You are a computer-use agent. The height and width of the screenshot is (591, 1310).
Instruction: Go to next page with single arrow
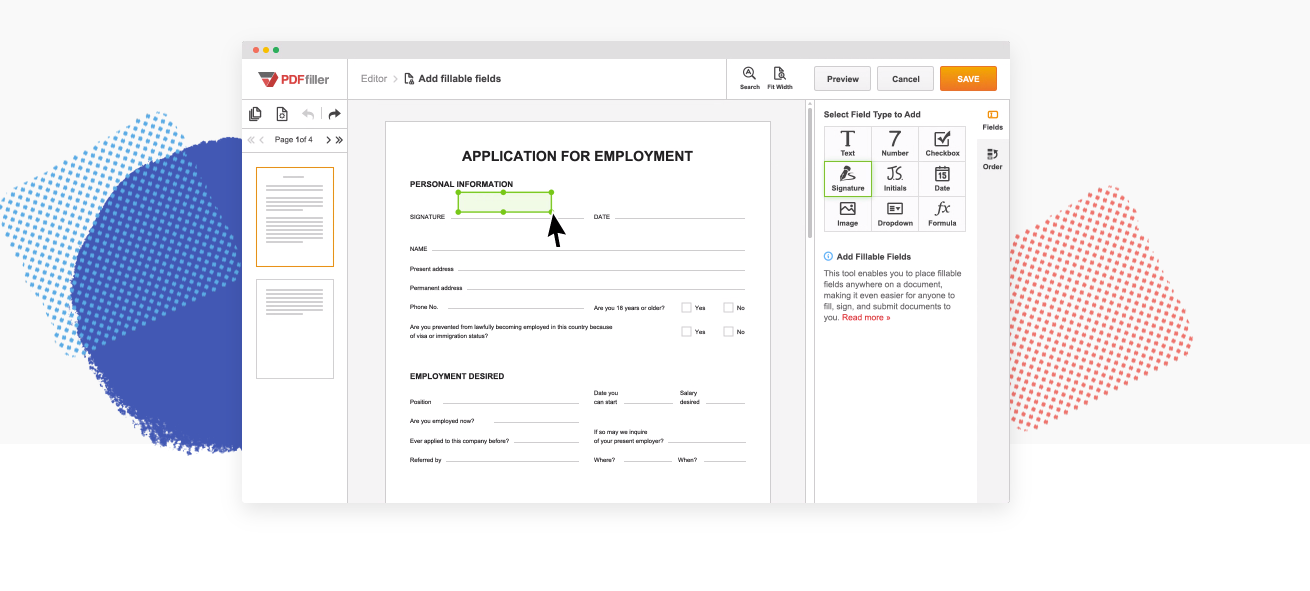[328, 140]
